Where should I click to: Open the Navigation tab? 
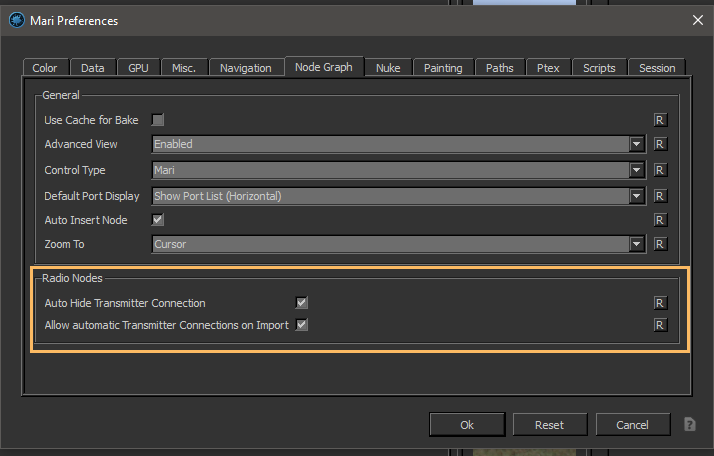(x=245, y=68)
